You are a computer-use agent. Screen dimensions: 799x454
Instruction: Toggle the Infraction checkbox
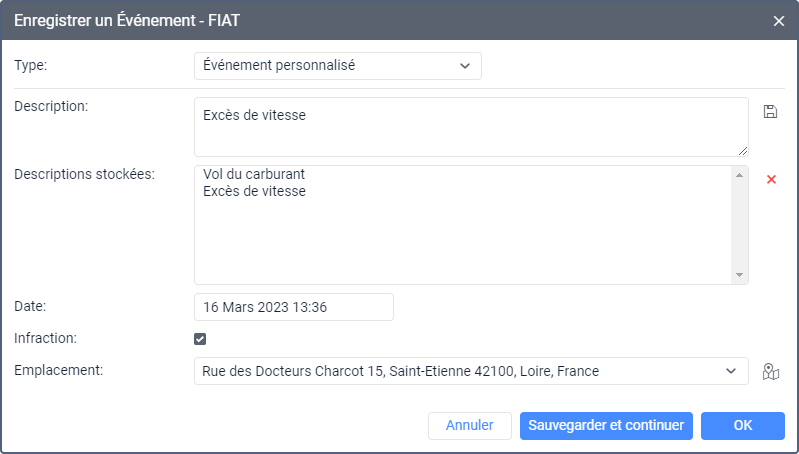pos(200,339)
